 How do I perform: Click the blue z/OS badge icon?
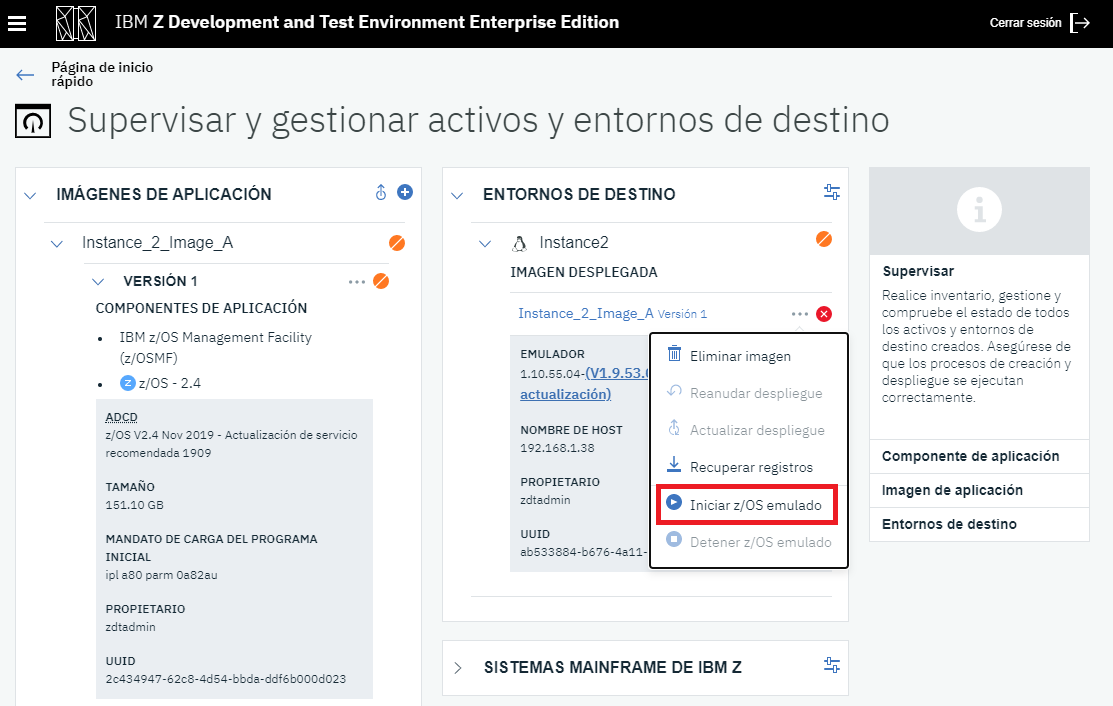127,383
